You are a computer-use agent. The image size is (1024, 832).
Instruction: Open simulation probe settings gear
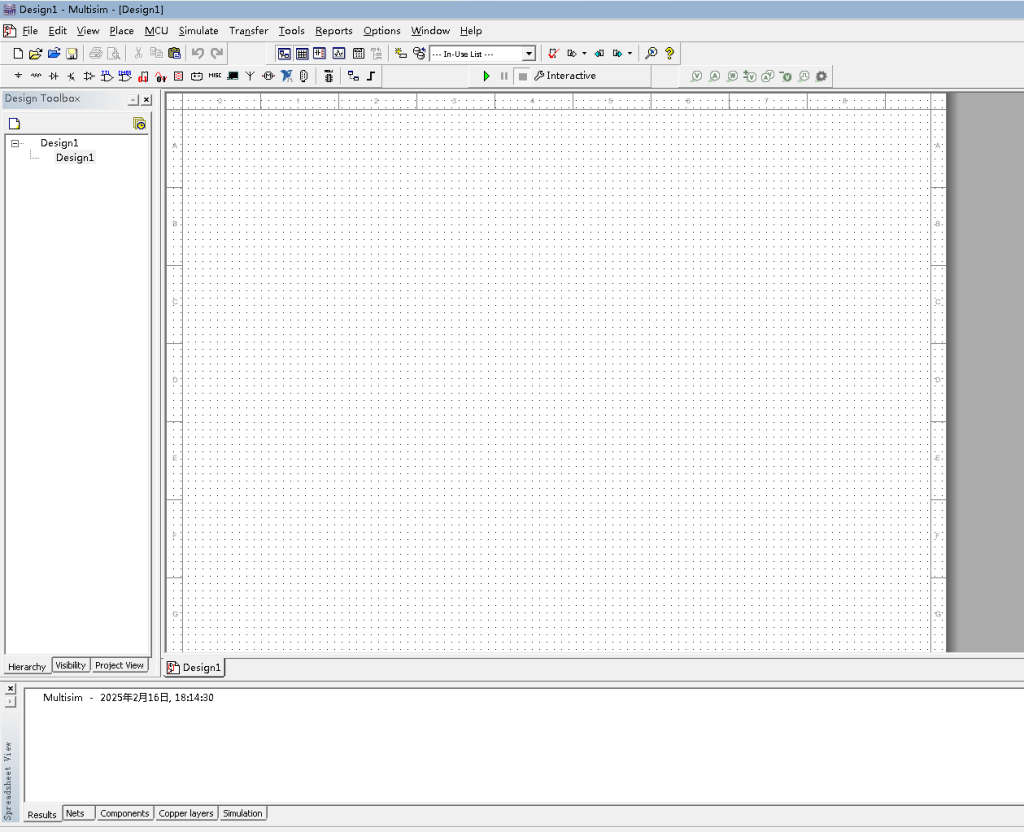822,76
